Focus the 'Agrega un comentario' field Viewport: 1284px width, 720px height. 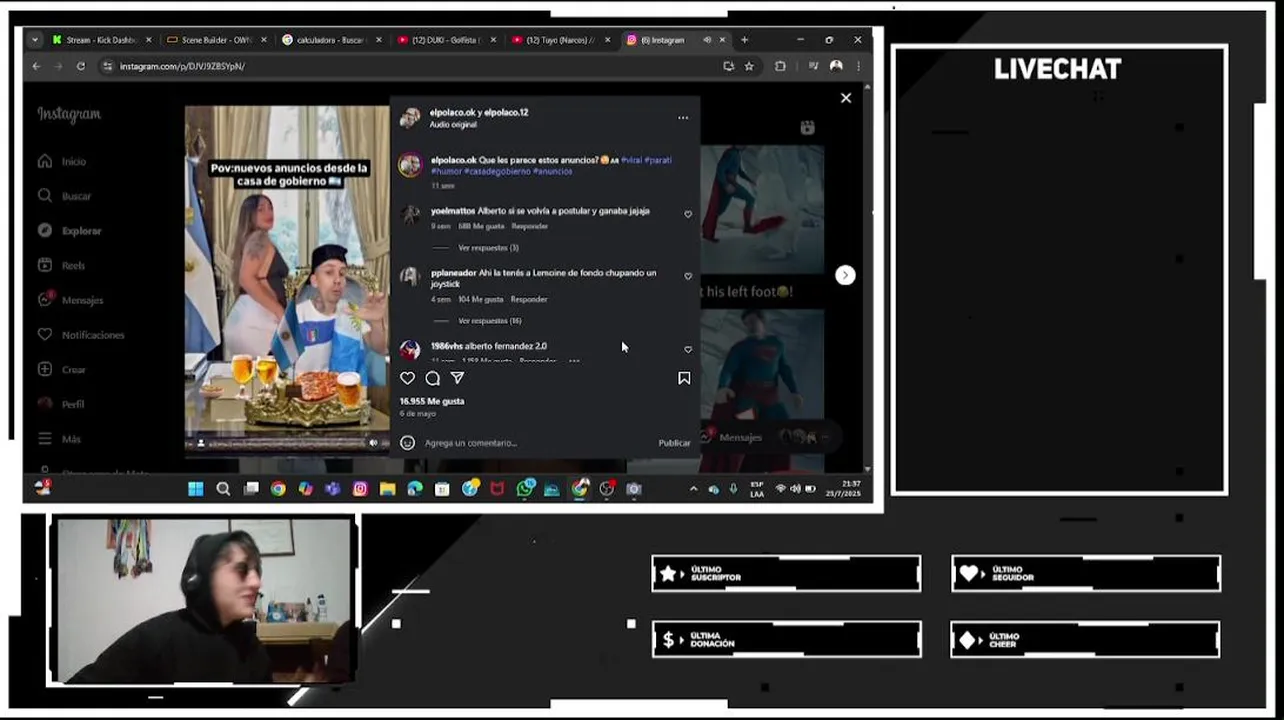tap(536, 443)
